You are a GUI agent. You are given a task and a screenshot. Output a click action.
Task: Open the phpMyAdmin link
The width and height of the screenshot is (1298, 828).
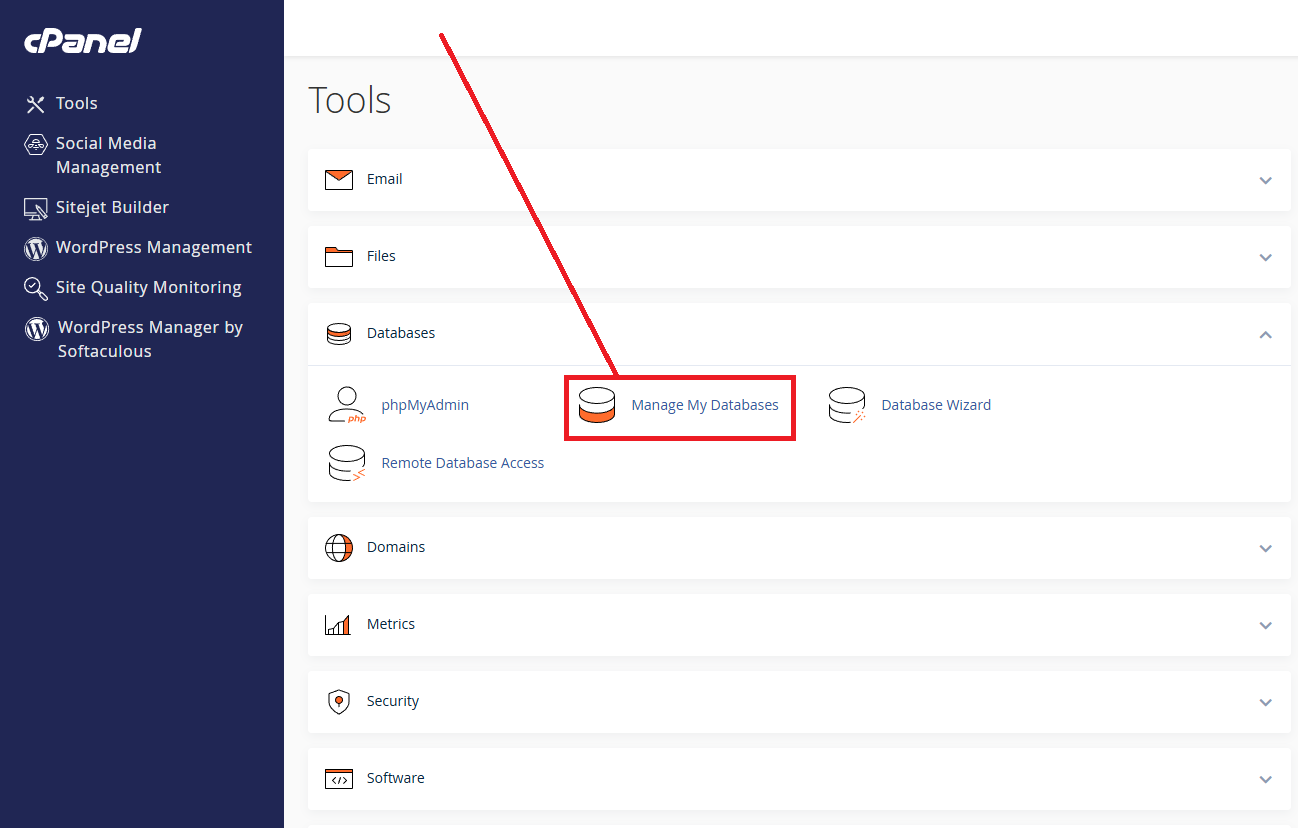[425, 405]
